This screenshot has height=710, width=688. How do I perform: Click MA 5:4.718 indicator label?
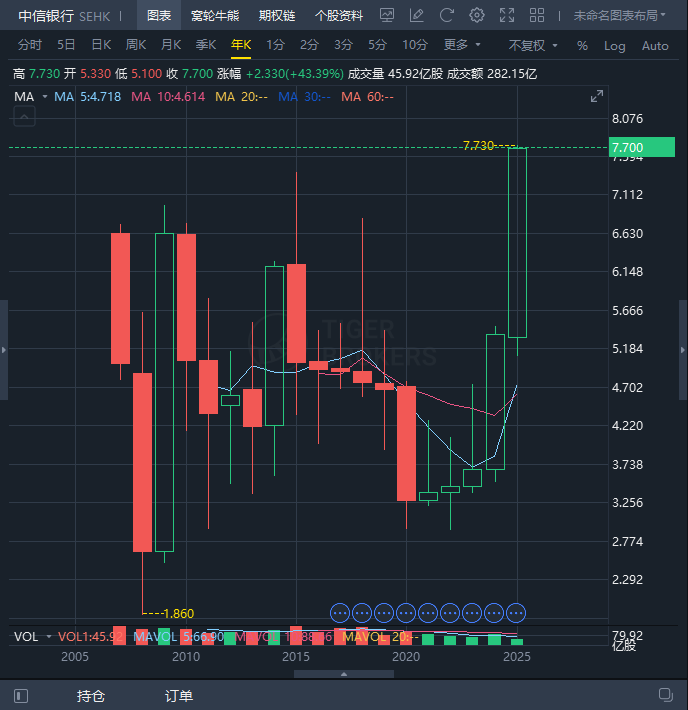point(88,96)
